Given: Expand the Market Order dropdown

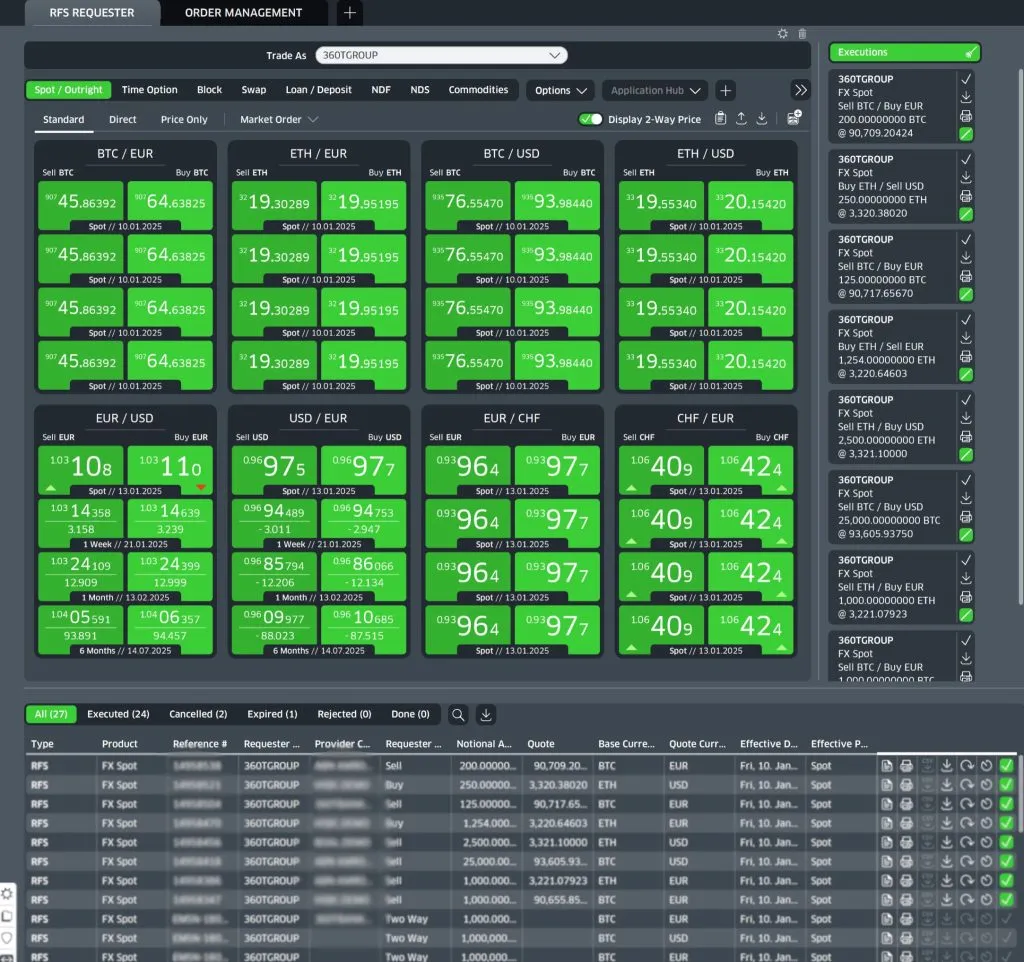Looking at the screenshot, I should point(278,120).
